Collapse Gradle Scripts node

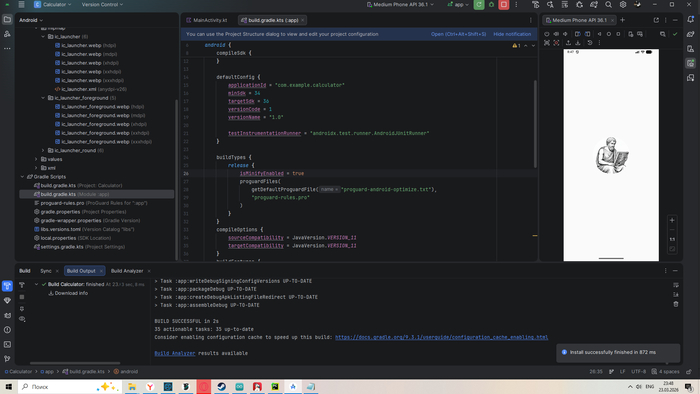(x=22, y=177)
